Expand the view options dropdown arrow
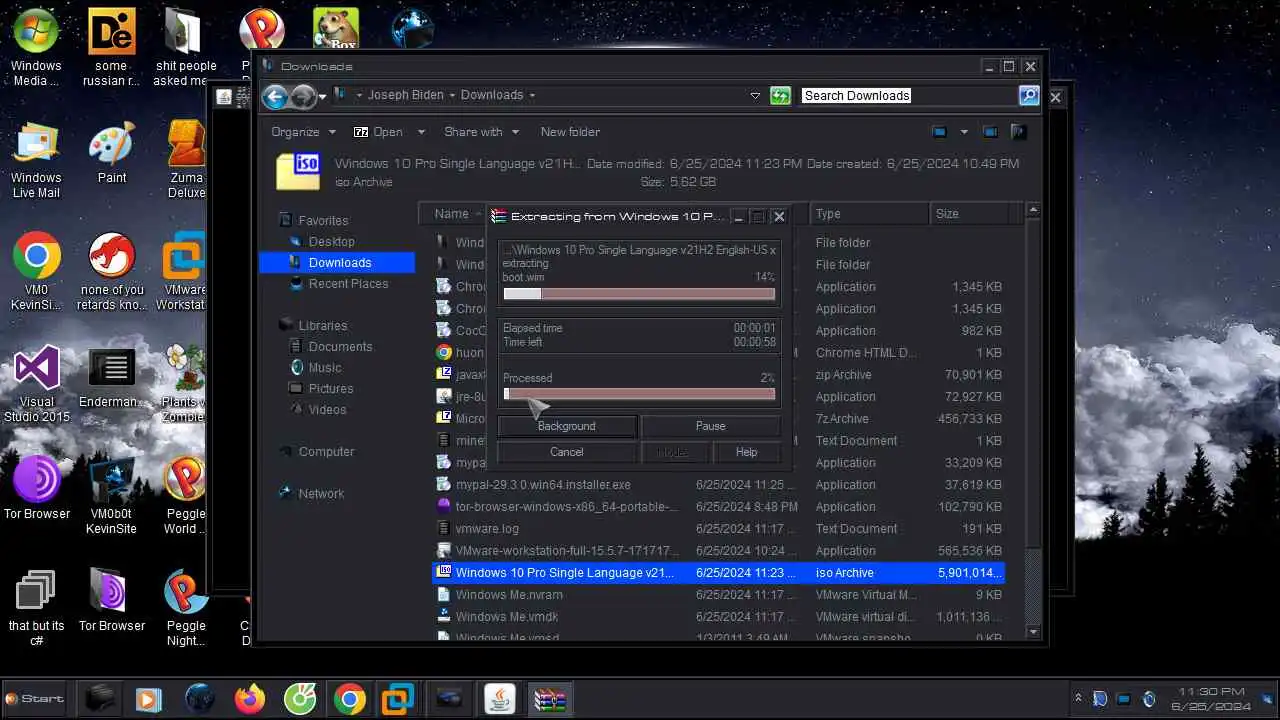This screenshot has height=720, width=1280. point(964,132)
